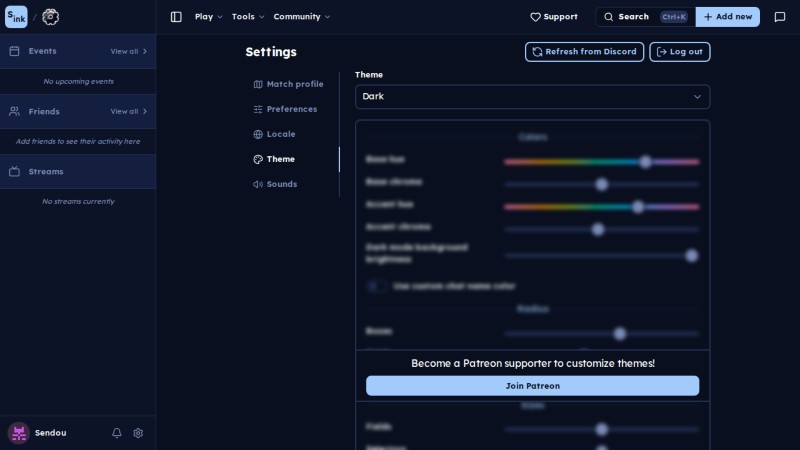The height and width of the screenshot is (450, 800).
Task: Click the Base chroma slider handle
Action: pyautogui.click(x=602, y=184)
